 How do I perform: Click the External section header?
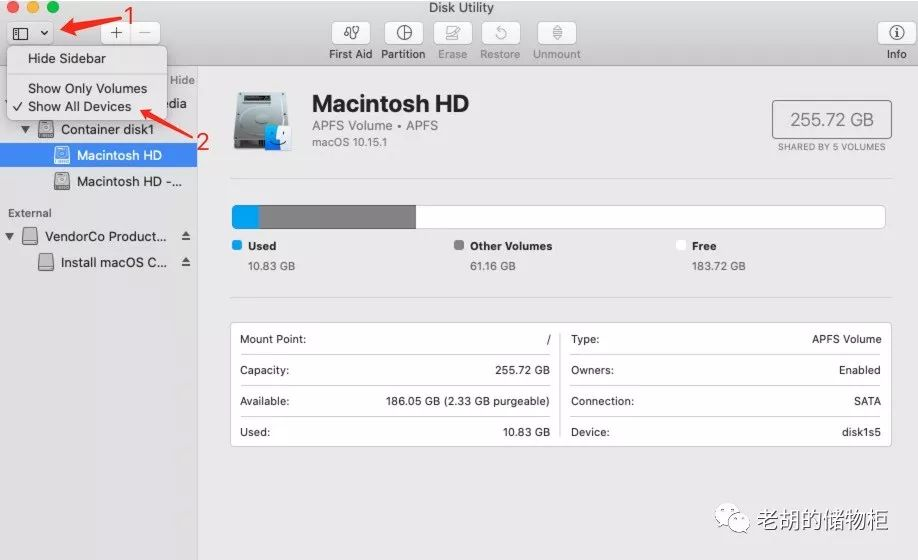point(30,213)
